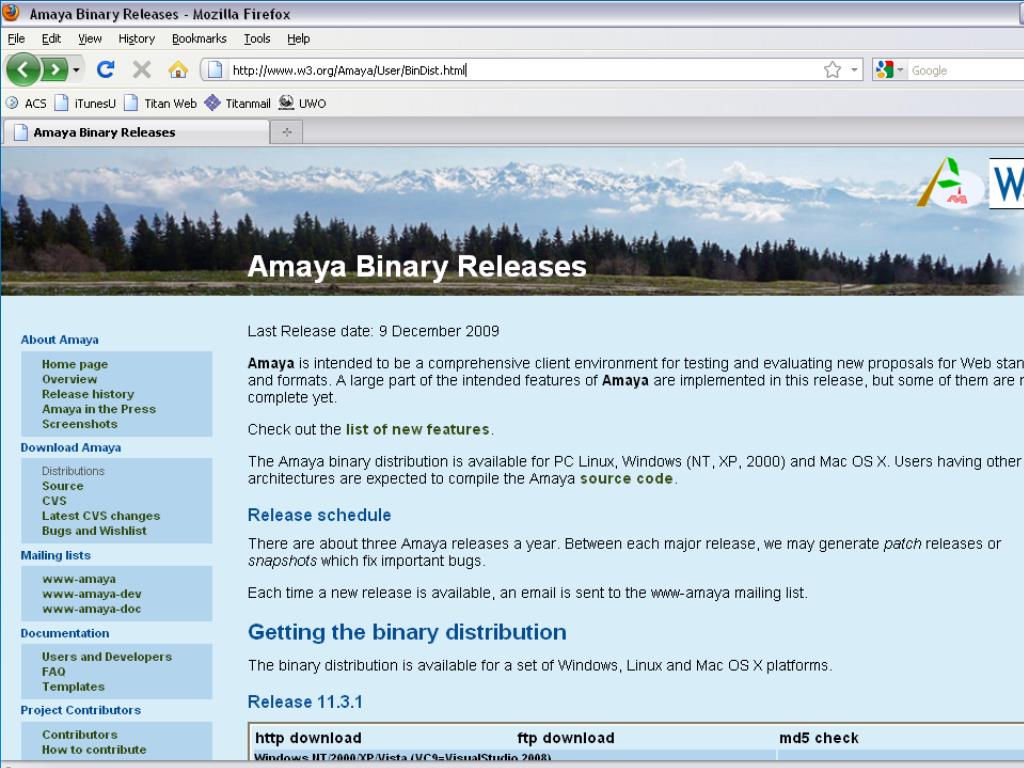Open the back/forward history dropdown arrow

76,70
